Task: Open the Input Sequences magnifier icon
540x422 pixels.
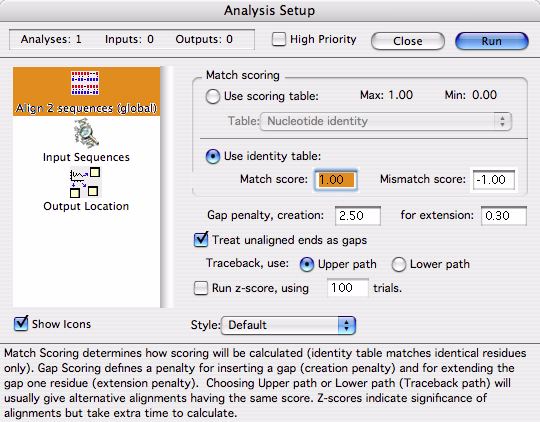Action: (86, 133)
